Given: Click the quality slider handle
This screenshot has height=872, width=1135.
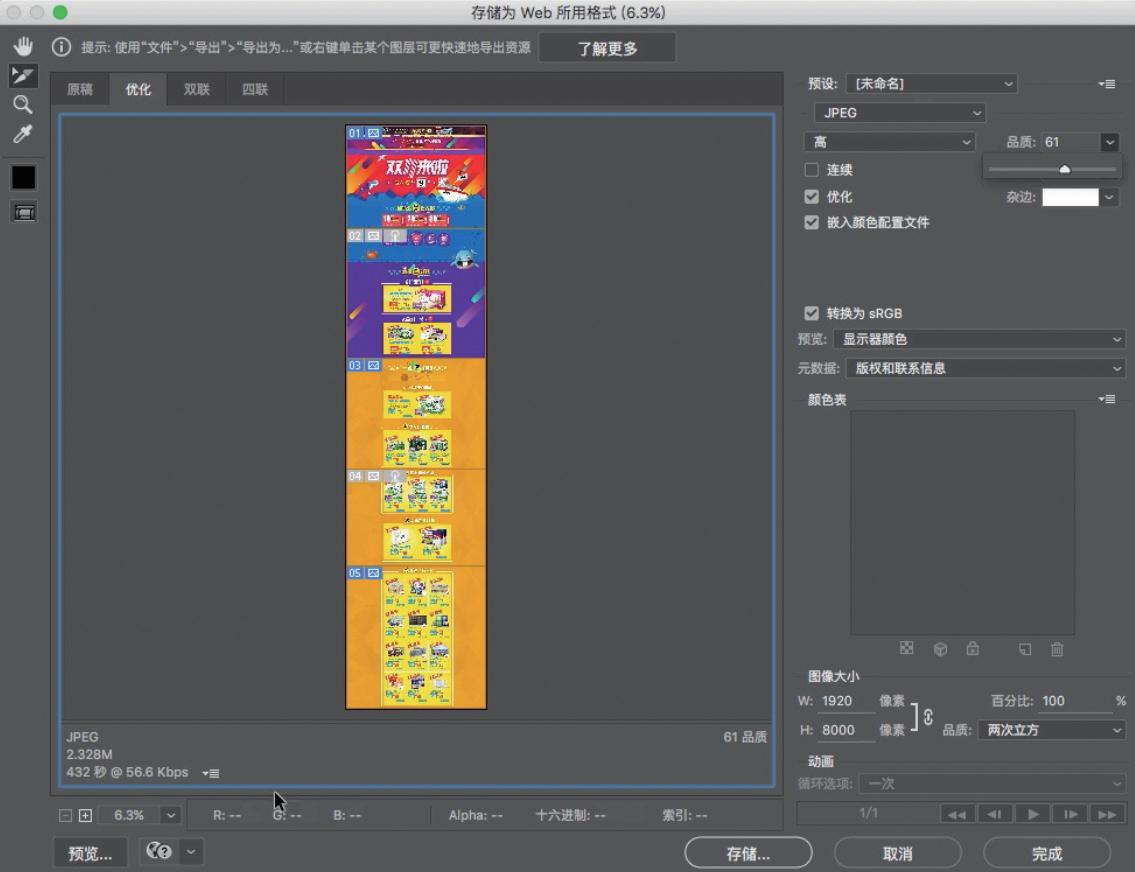Looking at the screenshot, I should click(x=1064, y=169).
